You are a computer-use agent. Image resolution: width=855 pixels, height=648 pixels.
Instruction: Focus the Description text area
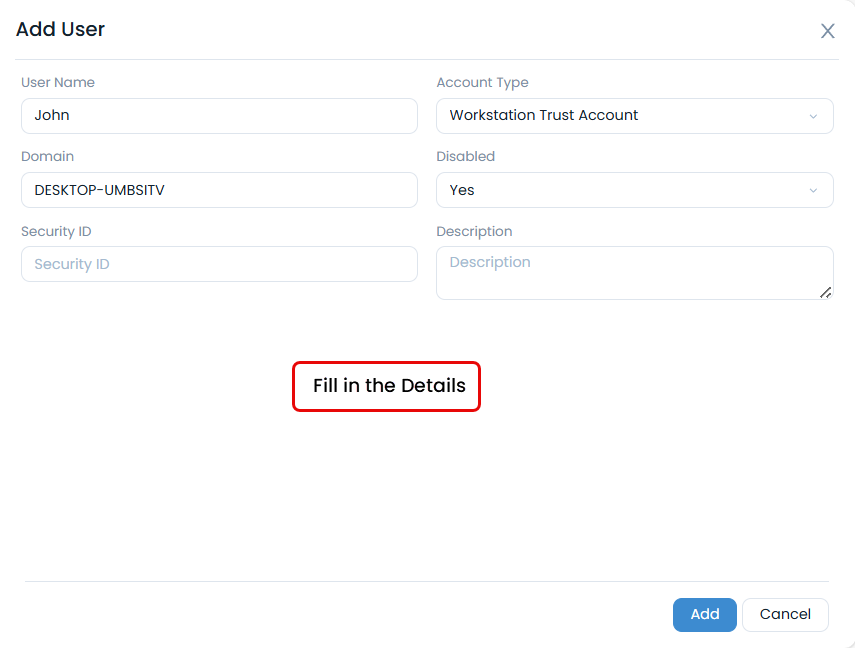(x=634, y=272)
